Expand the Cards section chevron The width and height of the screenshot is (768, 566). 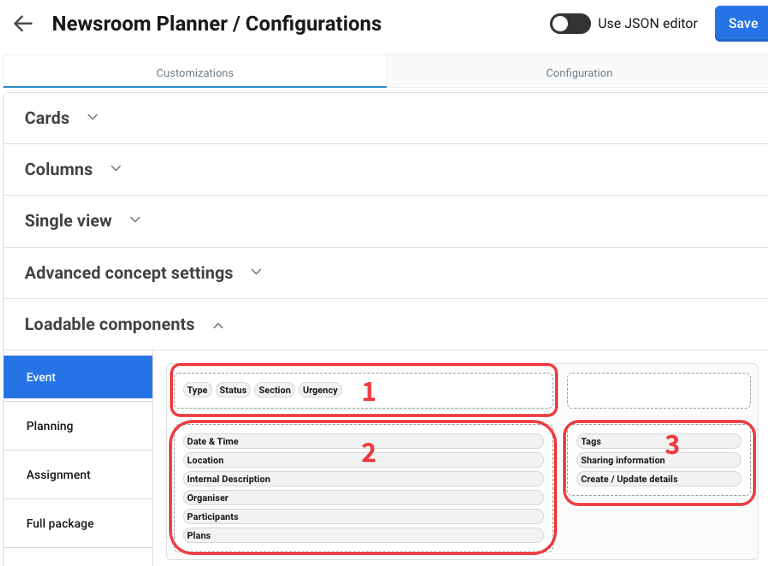click(93, 117)
